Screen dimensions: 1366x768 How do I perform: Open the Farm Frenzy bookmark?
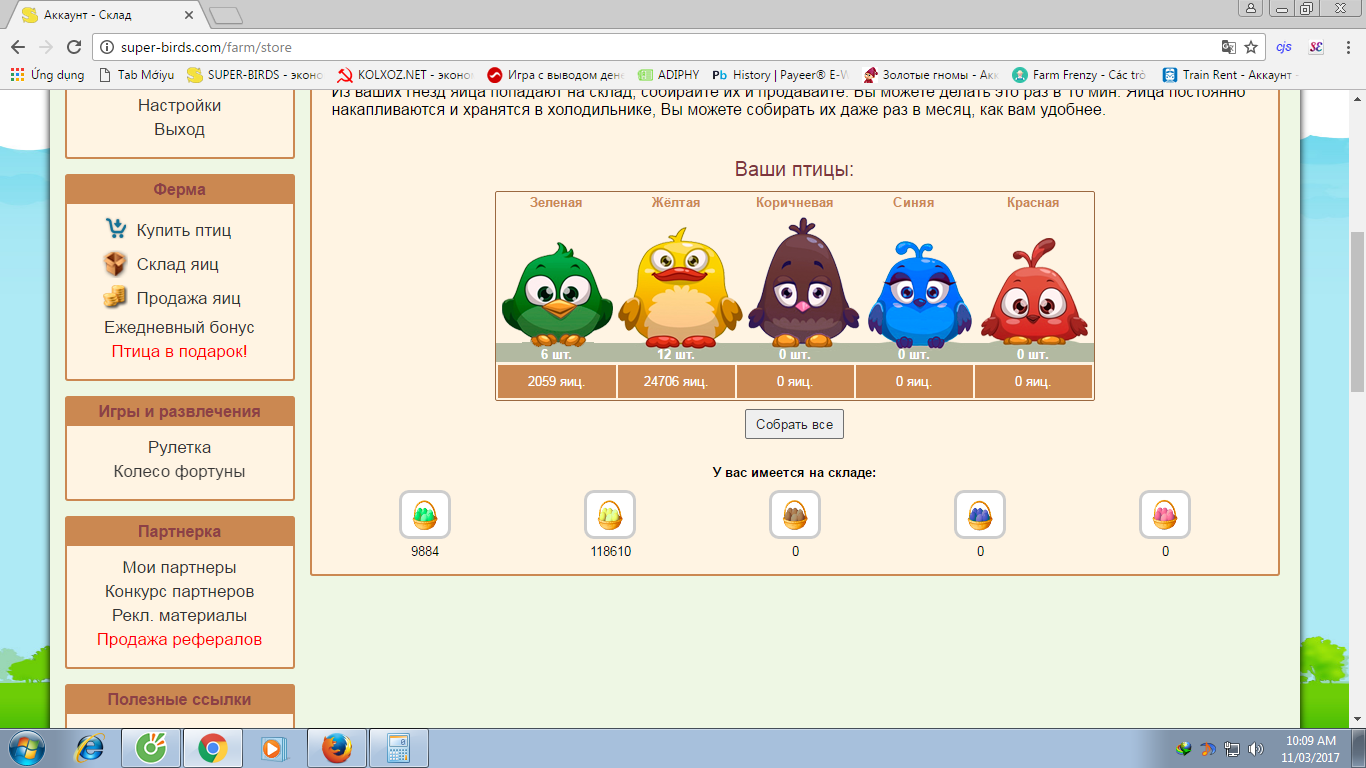[1079, 75]
